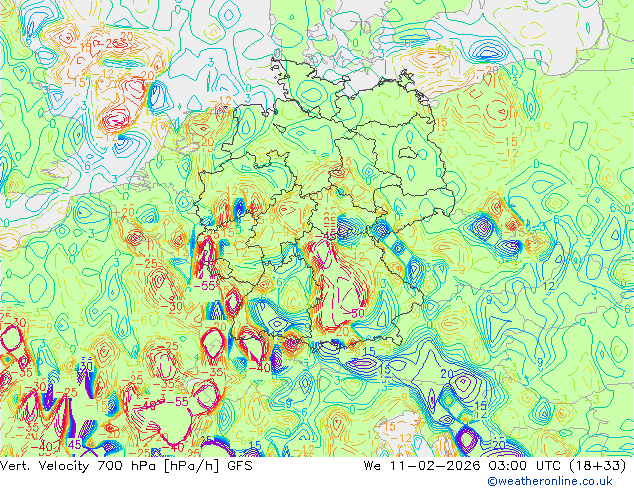Image resolution: width=634 pixels, height=490 pixels.
Task: Click the "-45" contour label
Action: [x=325, y=236]
